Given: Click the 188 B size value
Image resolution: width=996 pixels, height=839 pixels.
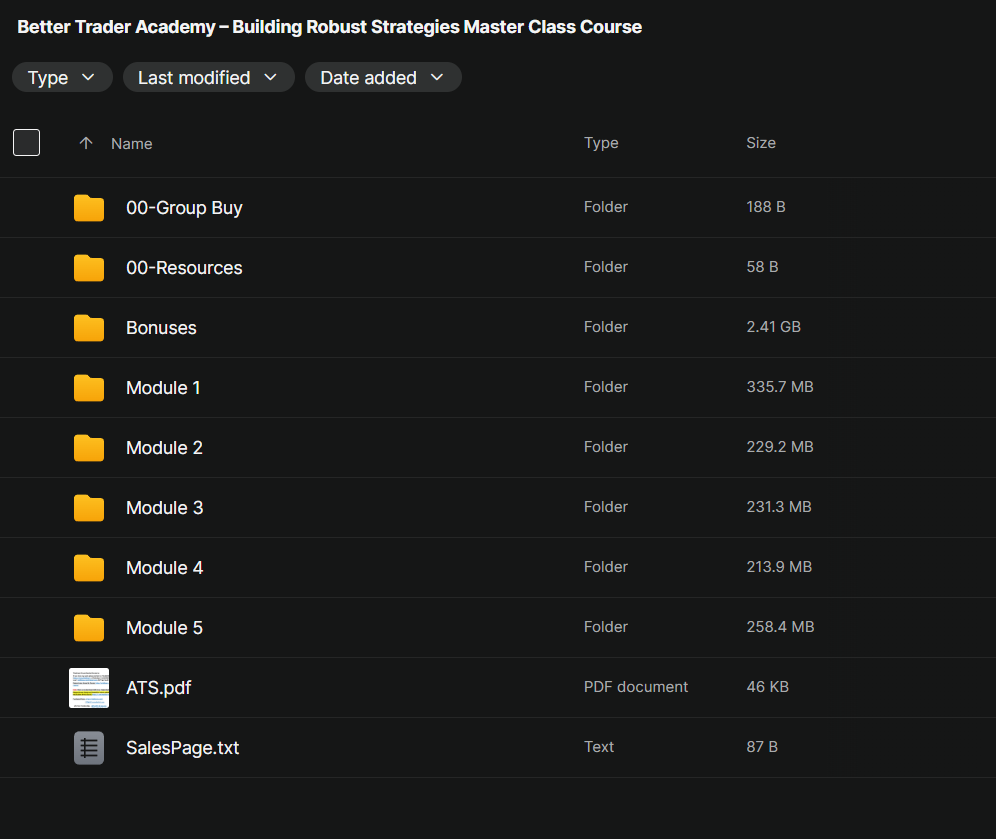Looking at the screenshot, I should (x=766, y=206).
